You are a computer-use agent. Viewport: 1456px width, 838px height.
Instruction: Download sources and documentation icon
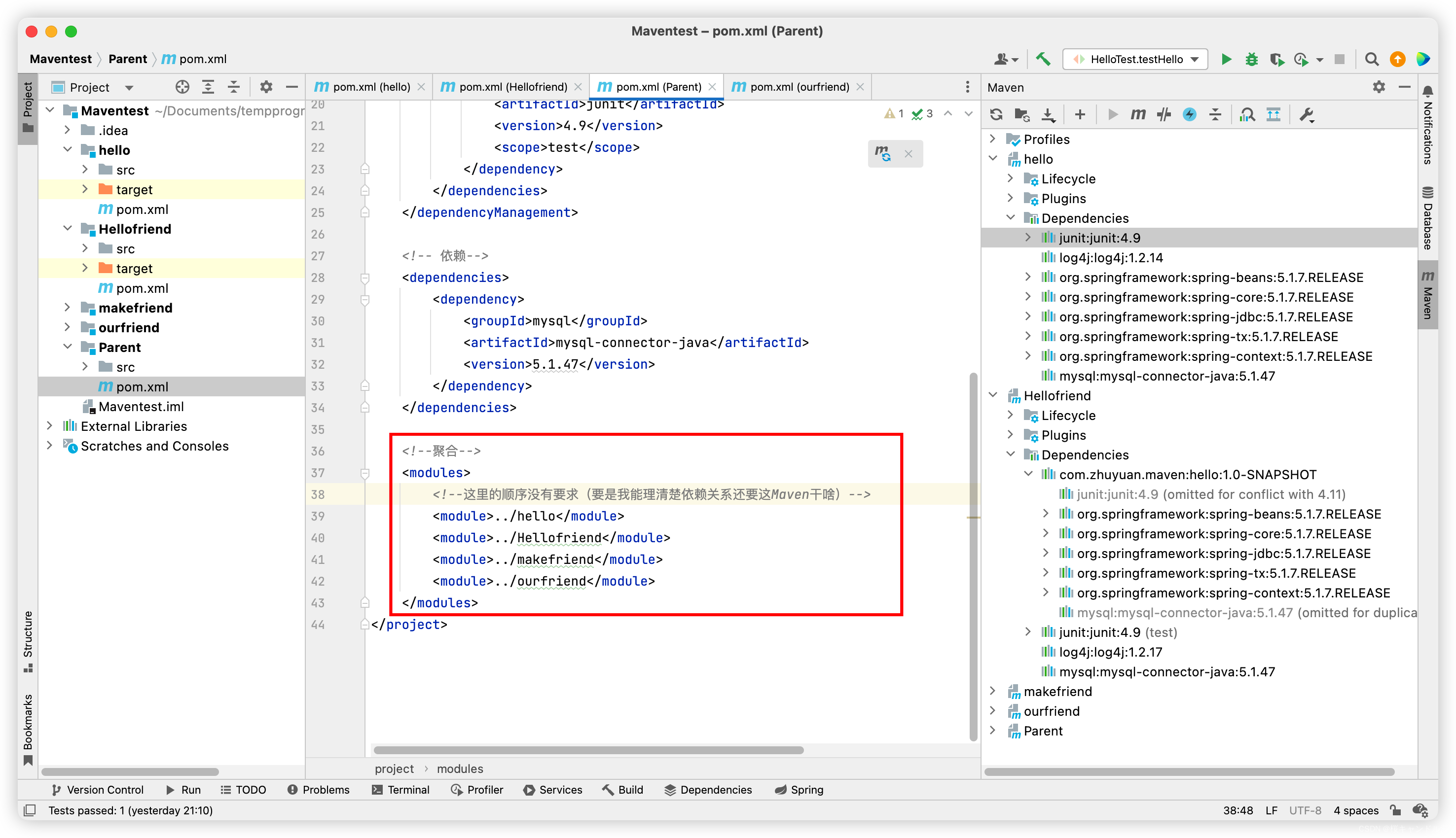tap(1049, 114)
